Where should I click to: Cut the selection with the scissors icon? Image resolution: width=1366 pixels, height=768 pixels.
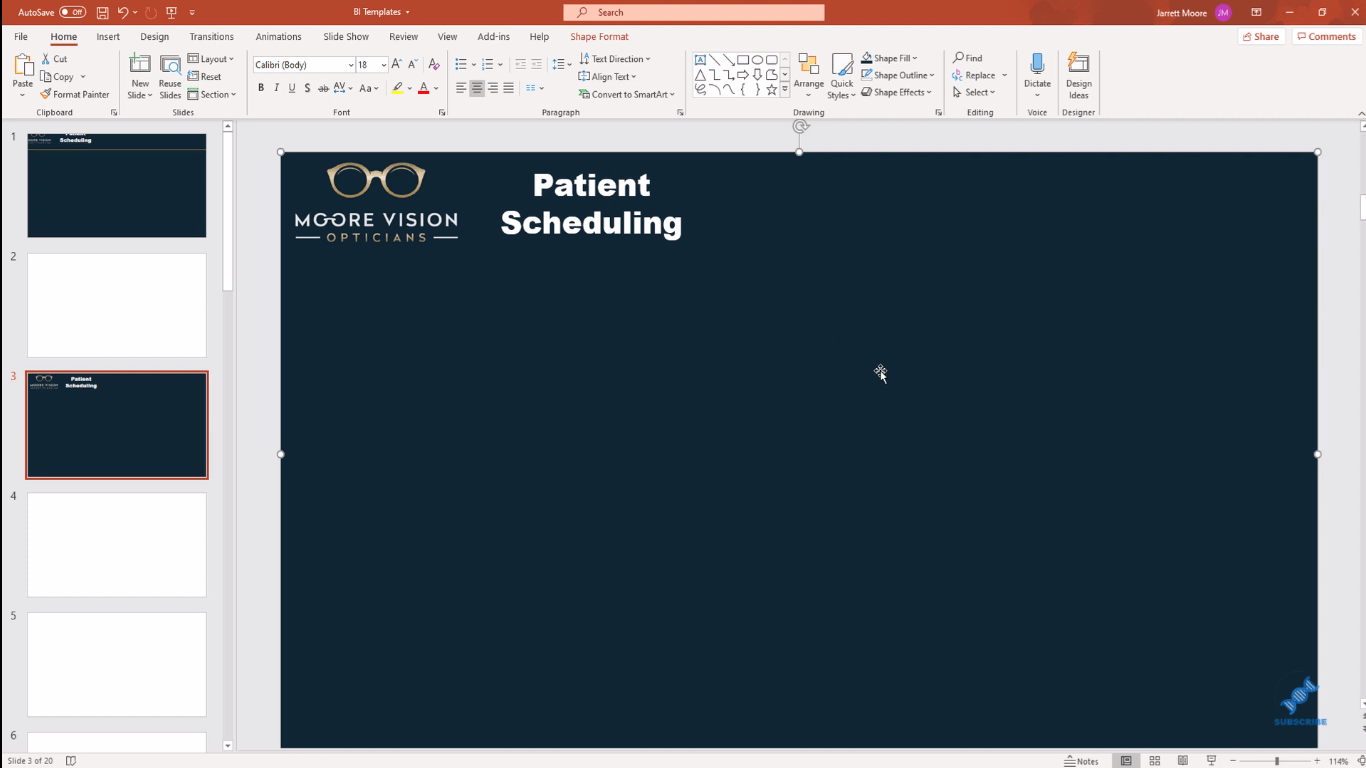(46, 59)
